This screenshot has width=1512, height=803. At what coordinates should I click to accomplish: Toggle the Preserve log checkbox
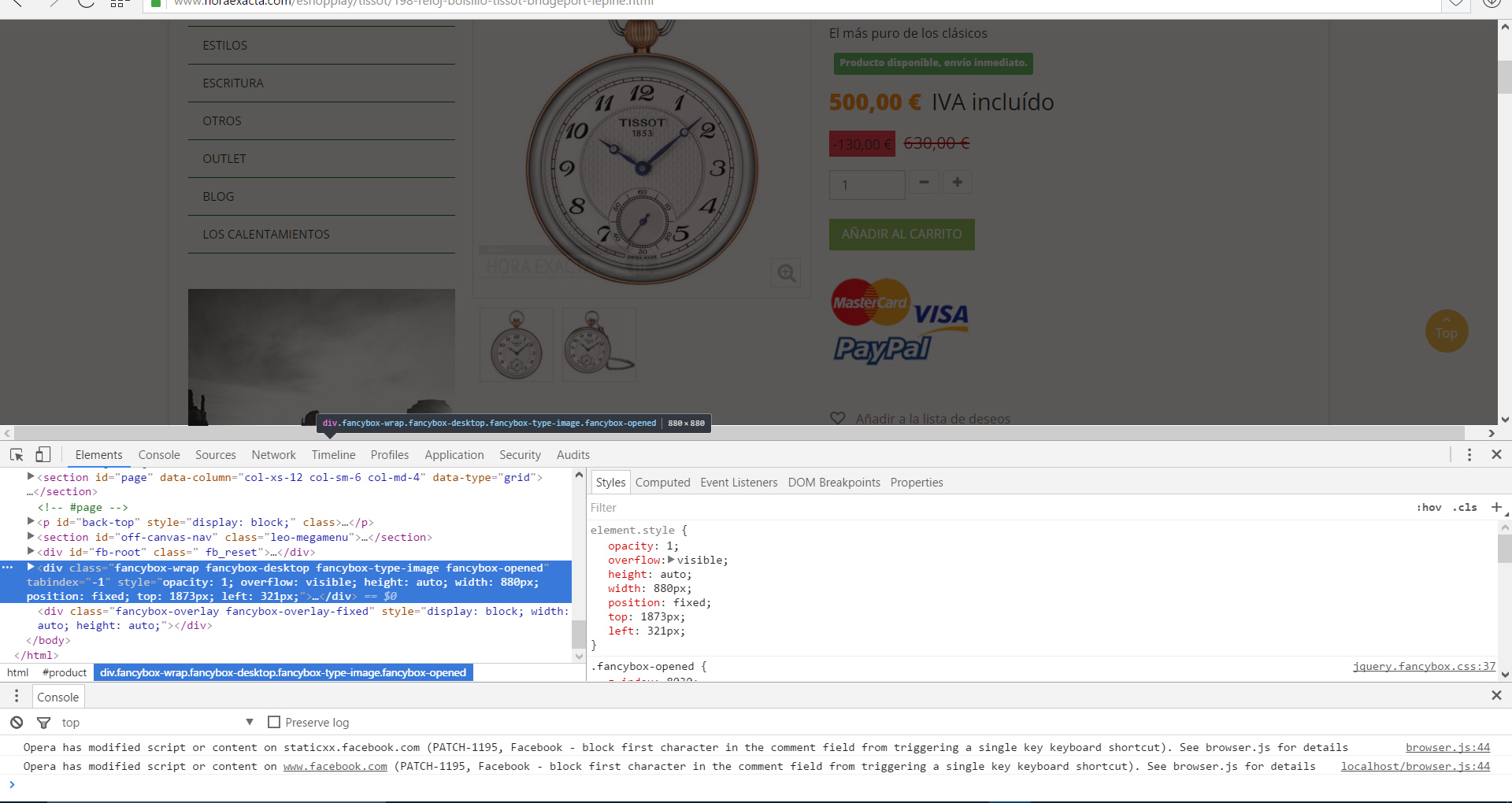(274, 722)
